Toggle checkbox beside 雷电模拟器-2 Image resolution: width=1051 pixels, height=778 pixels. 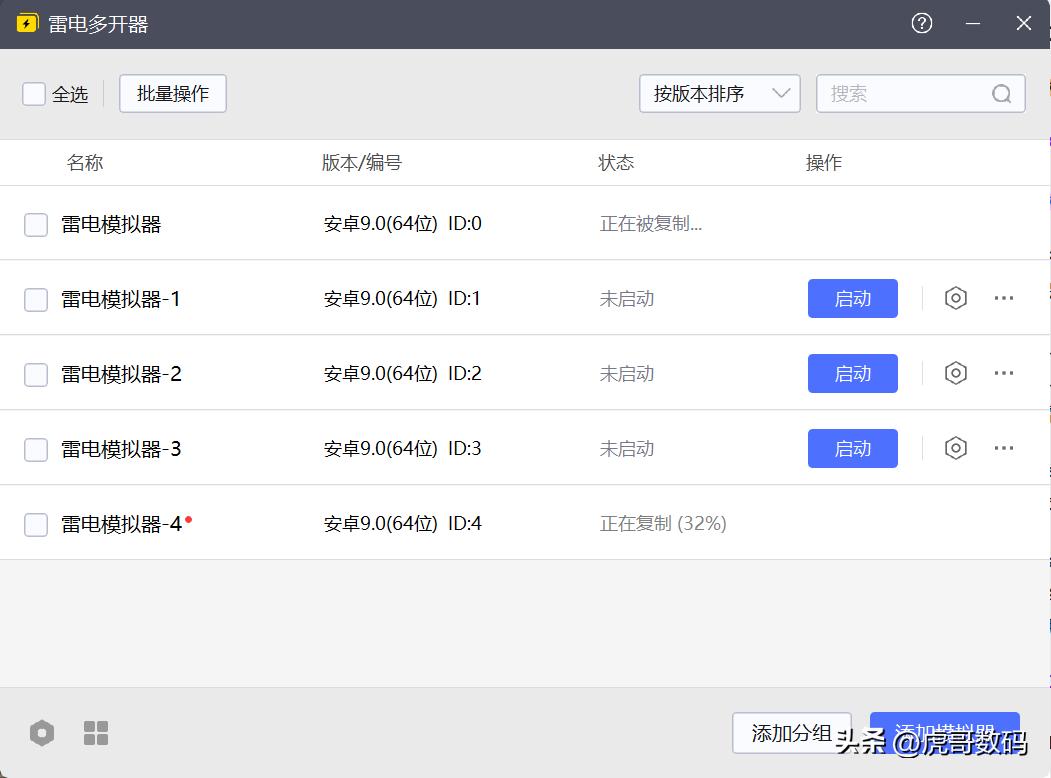pyautogui.click(x=36, y=374)
